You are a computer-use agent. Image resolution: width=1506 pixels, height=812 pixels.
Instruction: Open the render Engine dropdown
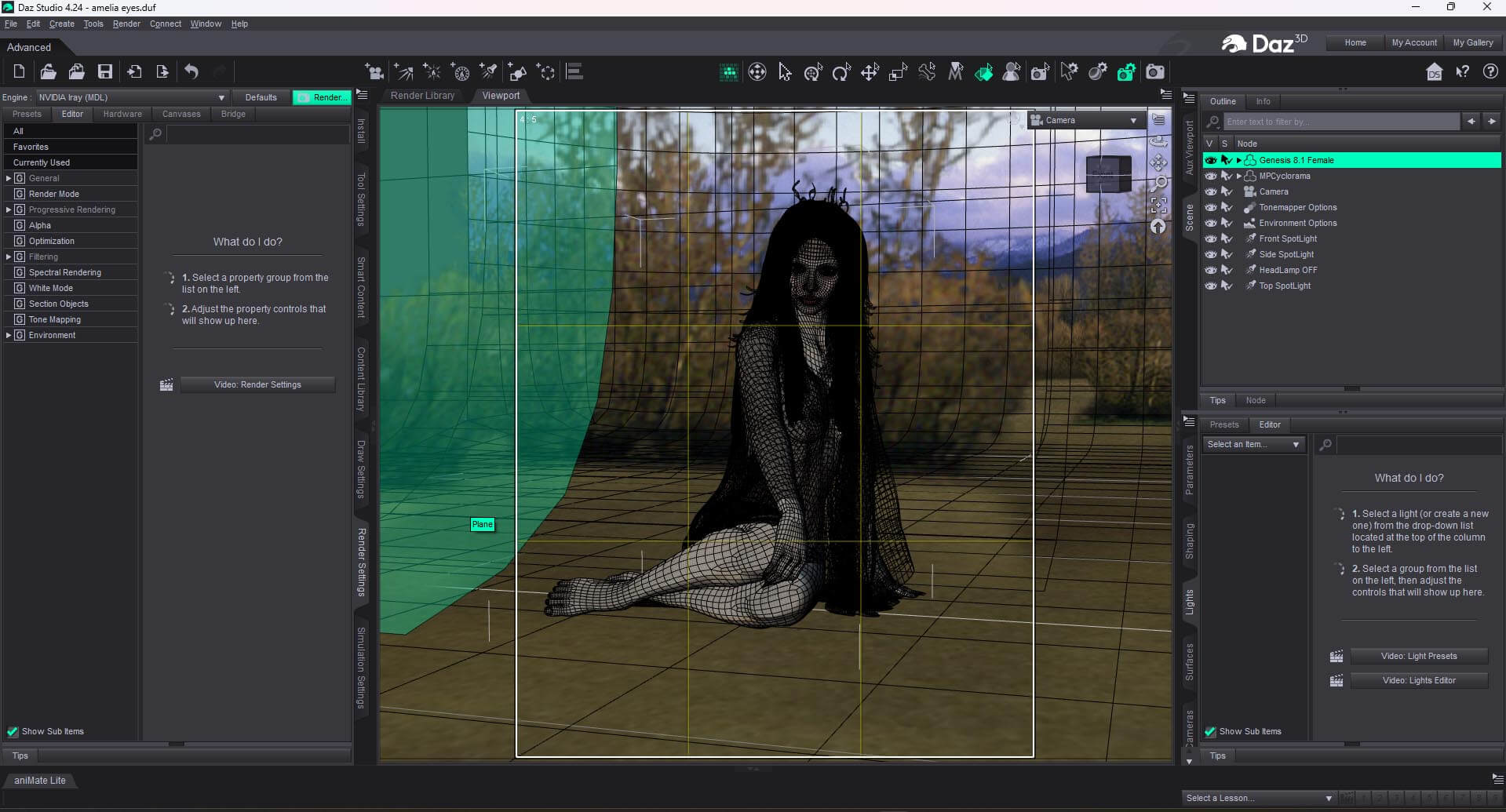(x=131, y=97)
